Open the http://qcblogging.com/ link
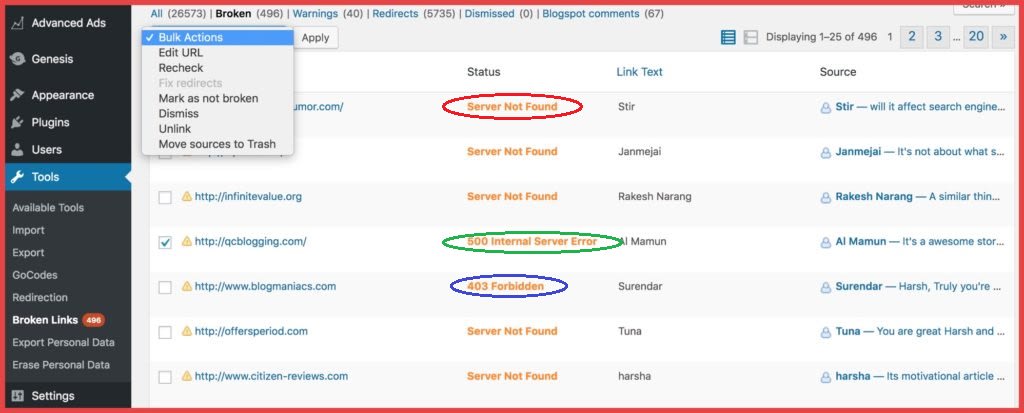This screenshot has width=1024, height=413. tap(251, 241)
